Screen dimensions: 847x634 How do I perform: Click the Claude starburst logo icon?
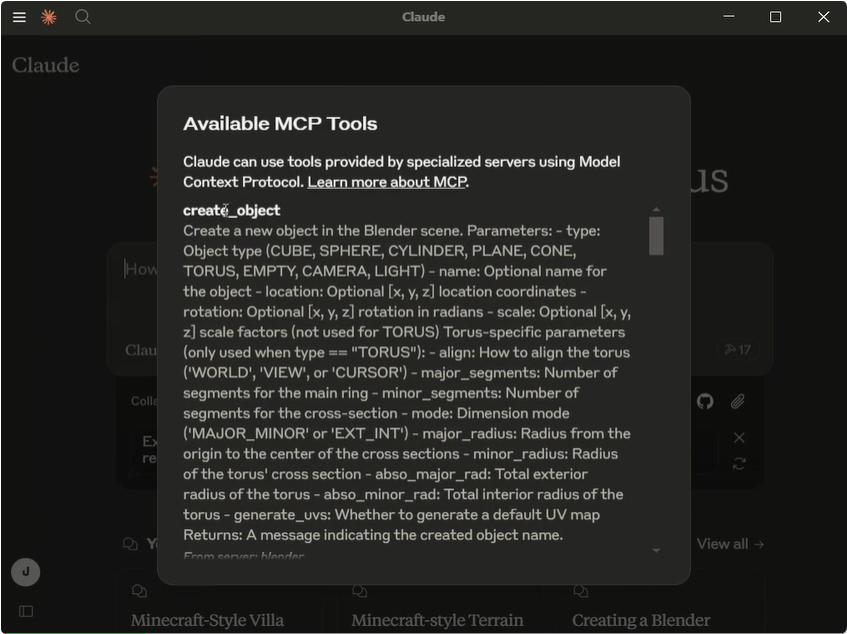click(49, 17)
